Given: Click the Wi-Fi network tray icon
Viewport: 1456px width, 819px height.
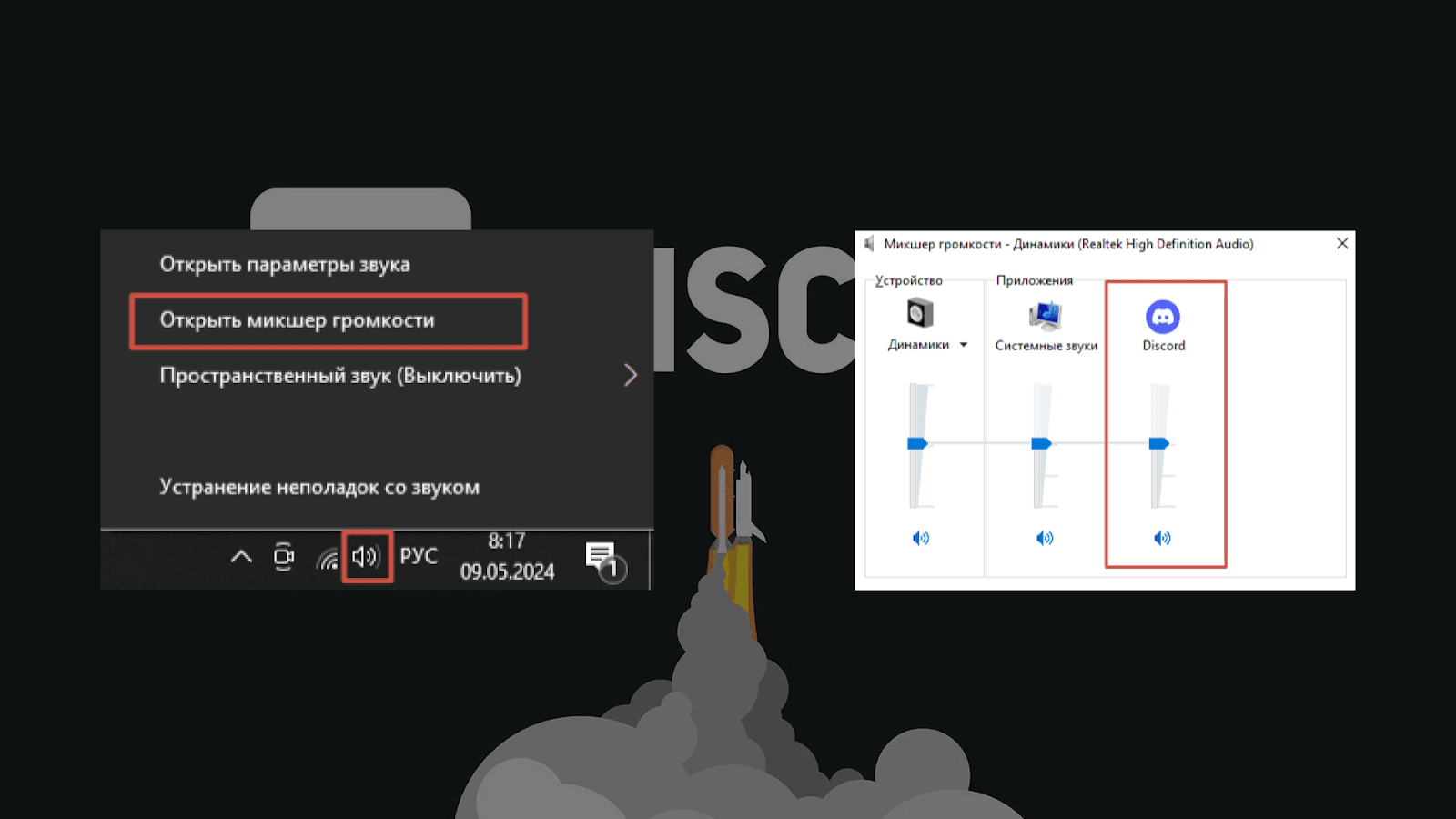Looking at the screenshot, I should (328, 558).
